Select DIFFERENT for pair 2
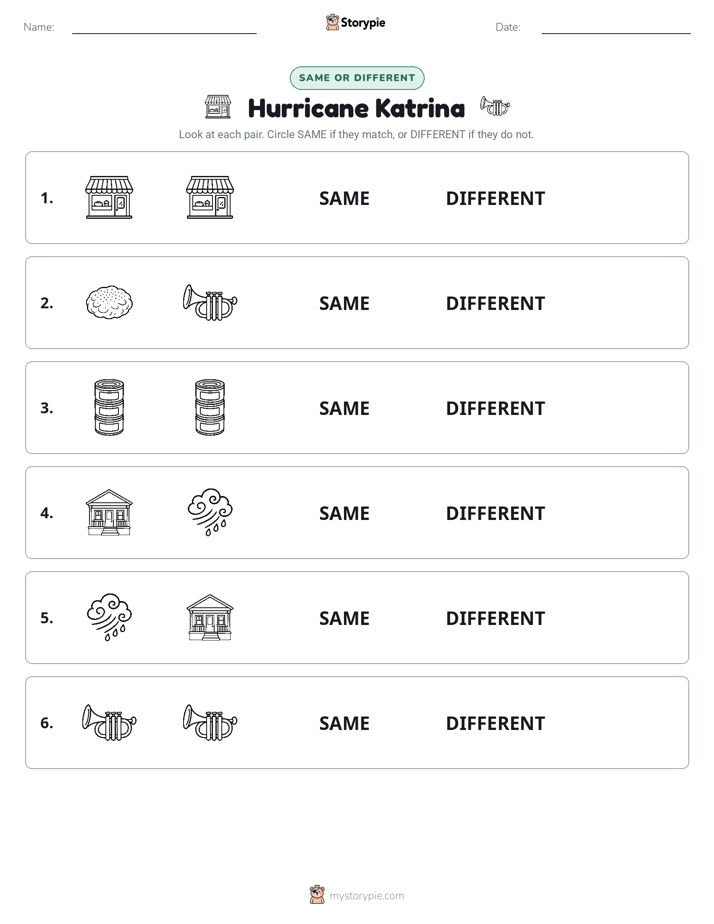 tap(495, 303)
